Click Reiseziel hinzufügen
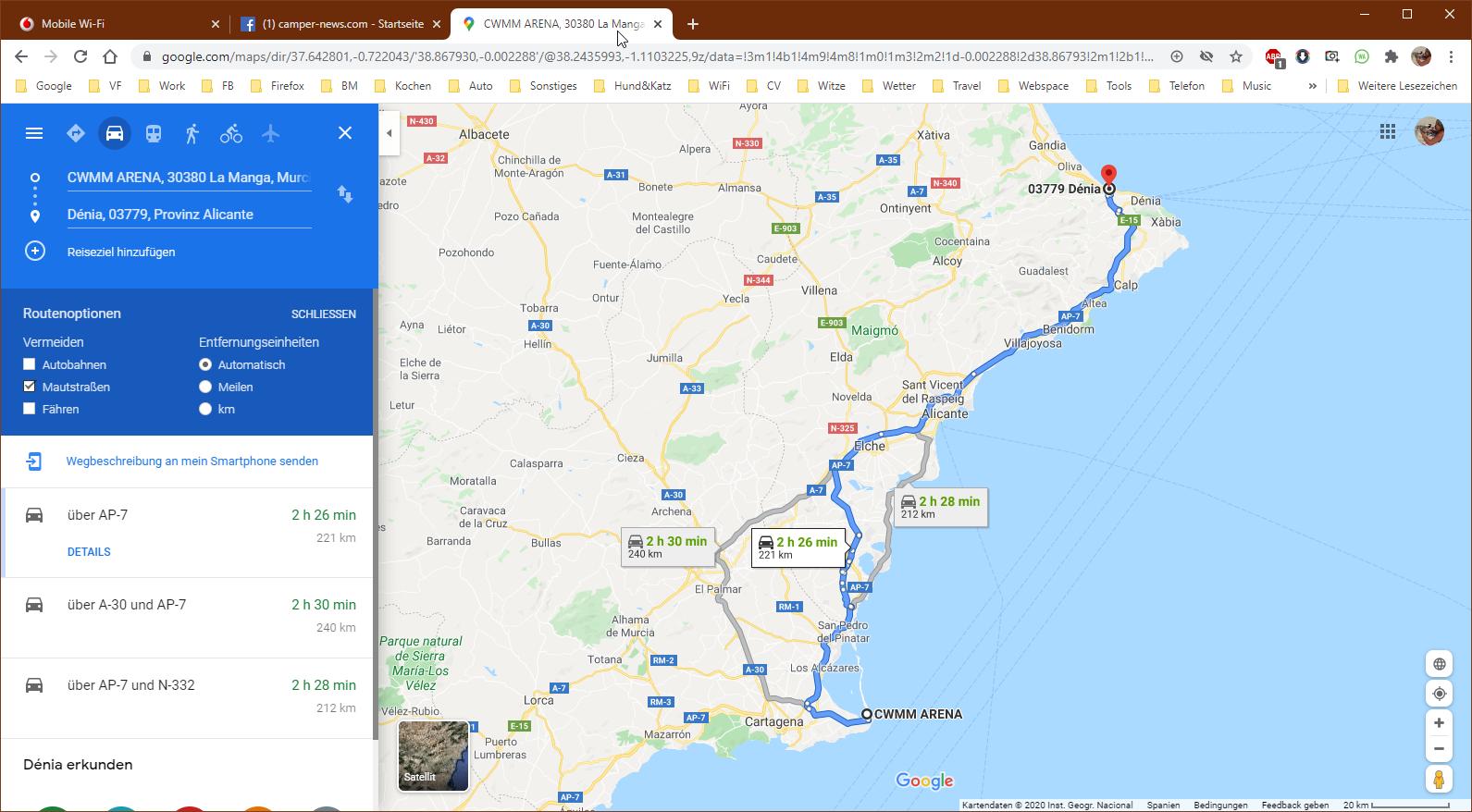Image resolution: width=1472 pixels, height=812 pixels. 121,252
